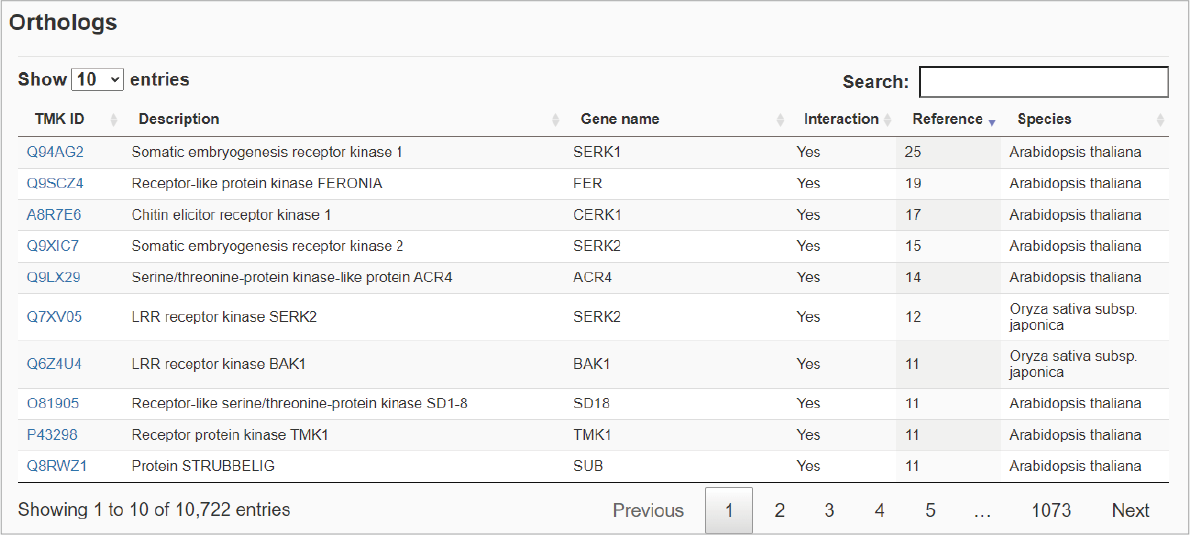The width and height of the screenshot is (1190, 535).
Task: Click the Next pagination button
Action: click(x=1131, y=511)
